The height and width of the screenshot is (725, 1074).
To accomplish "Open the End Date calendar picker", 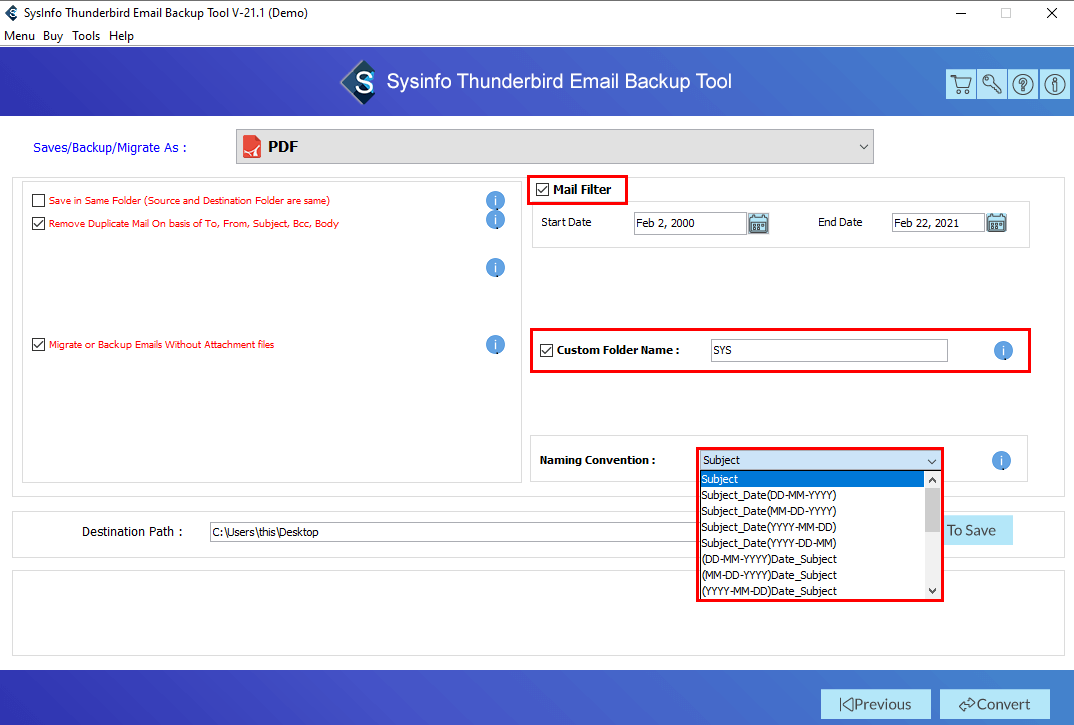I will (x=996, y=223).
